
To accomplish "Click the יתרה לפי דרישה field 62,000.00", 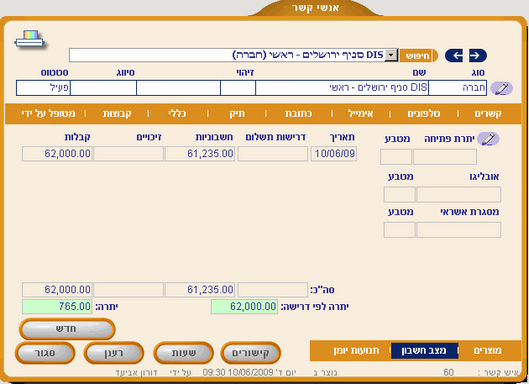I will (244, 306).
